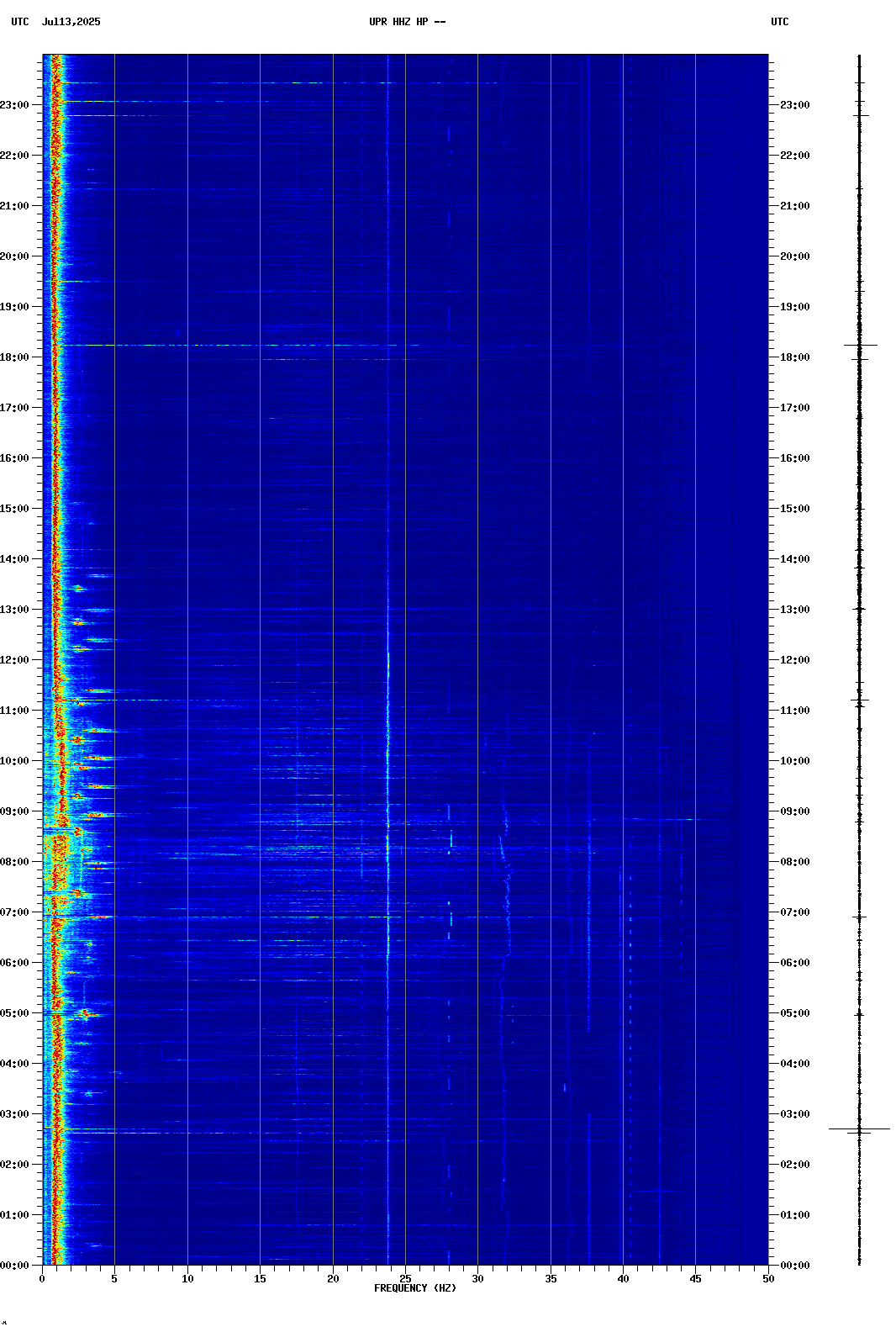Click the 04:00 label on the right time axis
Viewport: 896px width, 1332px height.
click(795, 1064)
